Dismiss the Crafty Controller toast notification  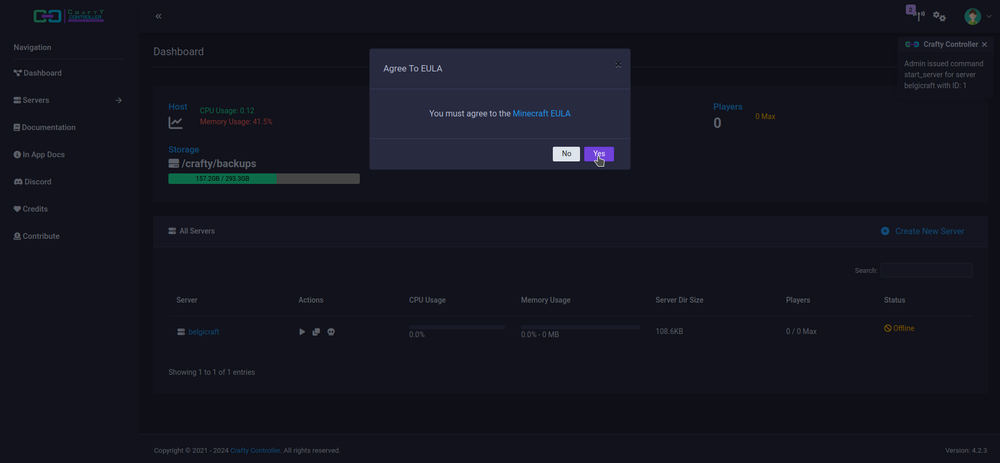click(x=984, y=45)
